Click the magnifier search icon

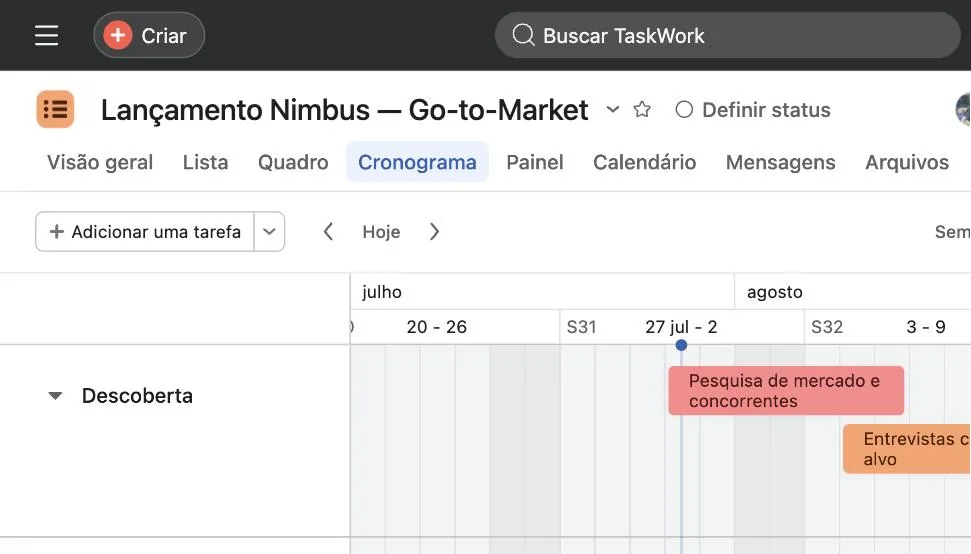point(523,35)
